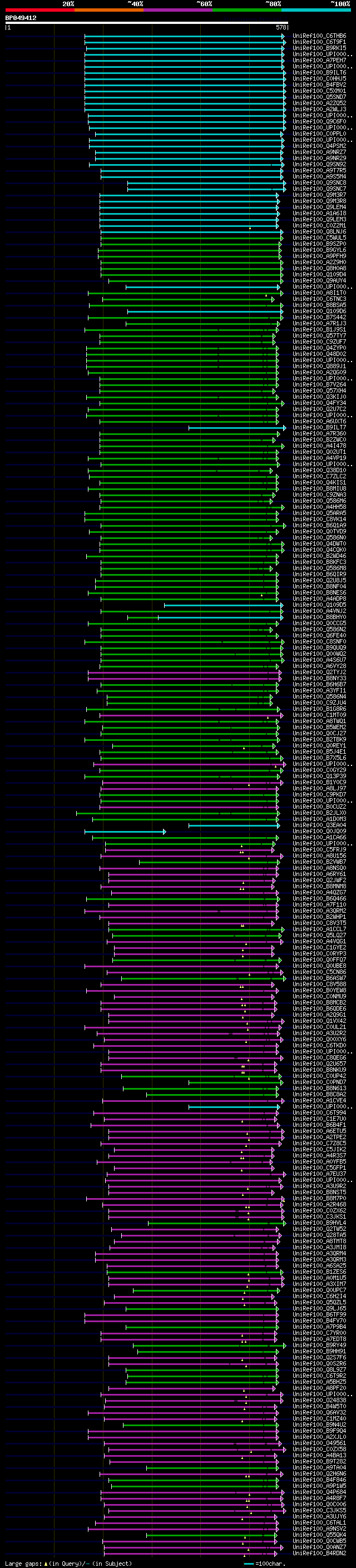Image resolution: width=356 pixels, height=1568 pixels.
Task: Select the UniRef100_B1J9S1 hit
Action: pos(319,329)
